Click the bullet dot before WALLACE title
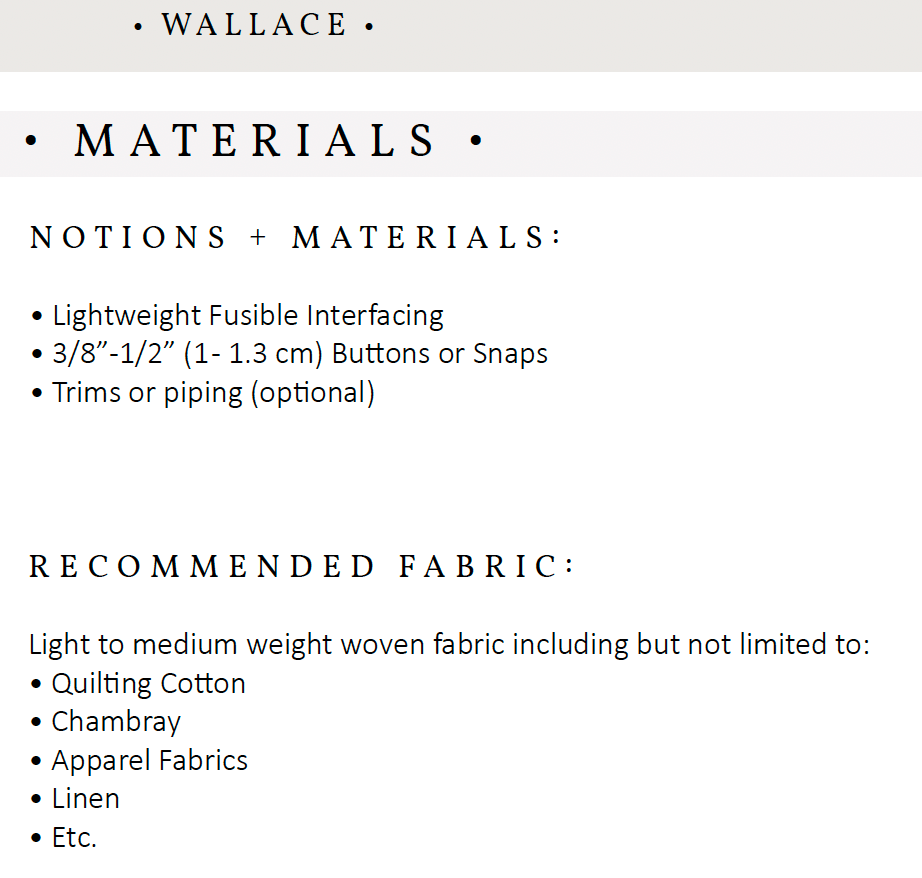922x878 pixels. (x=138, y=28)
